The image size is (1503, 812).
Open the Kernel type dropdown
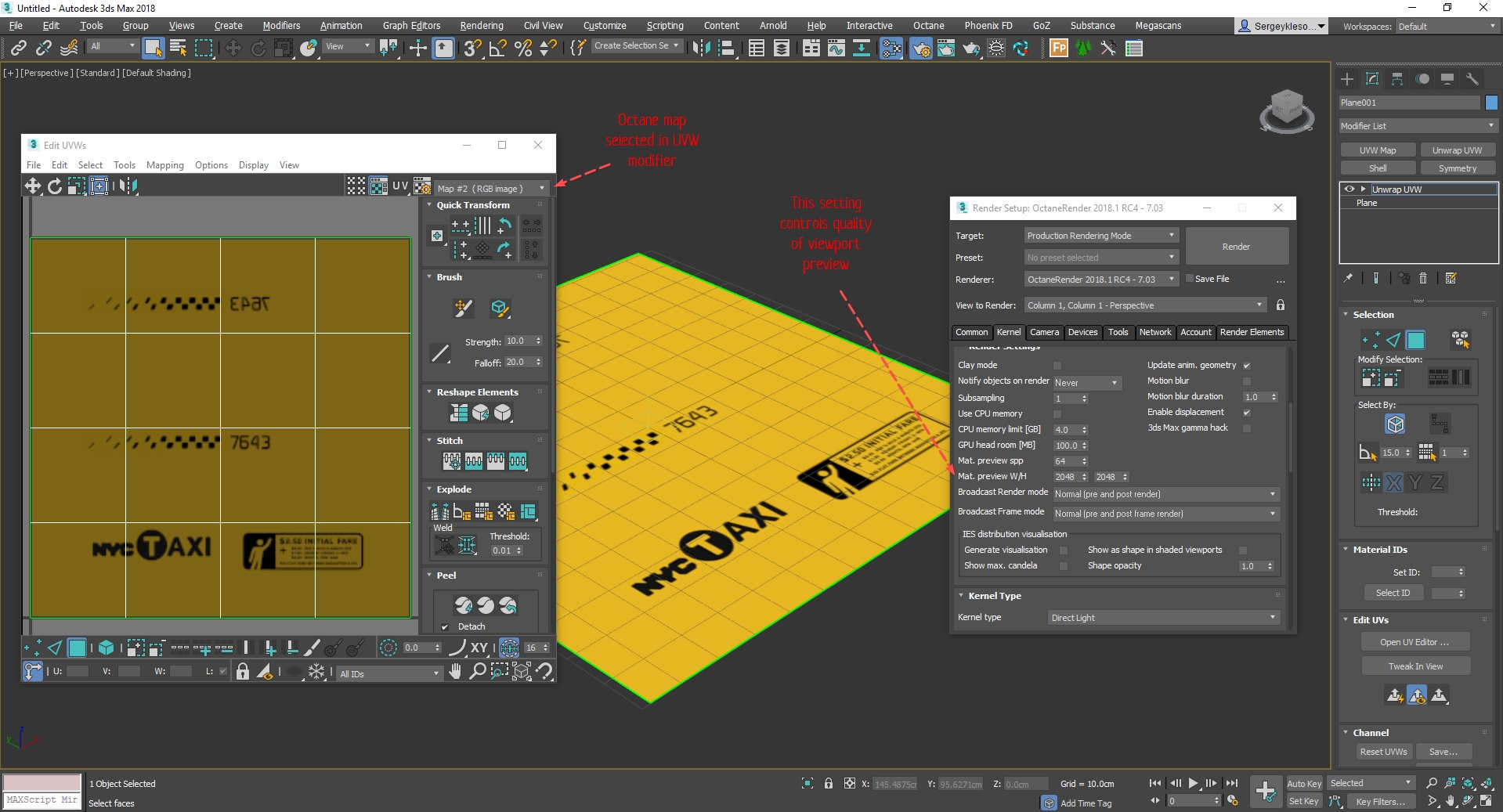pyautogui.click(x=1163, y=618)
